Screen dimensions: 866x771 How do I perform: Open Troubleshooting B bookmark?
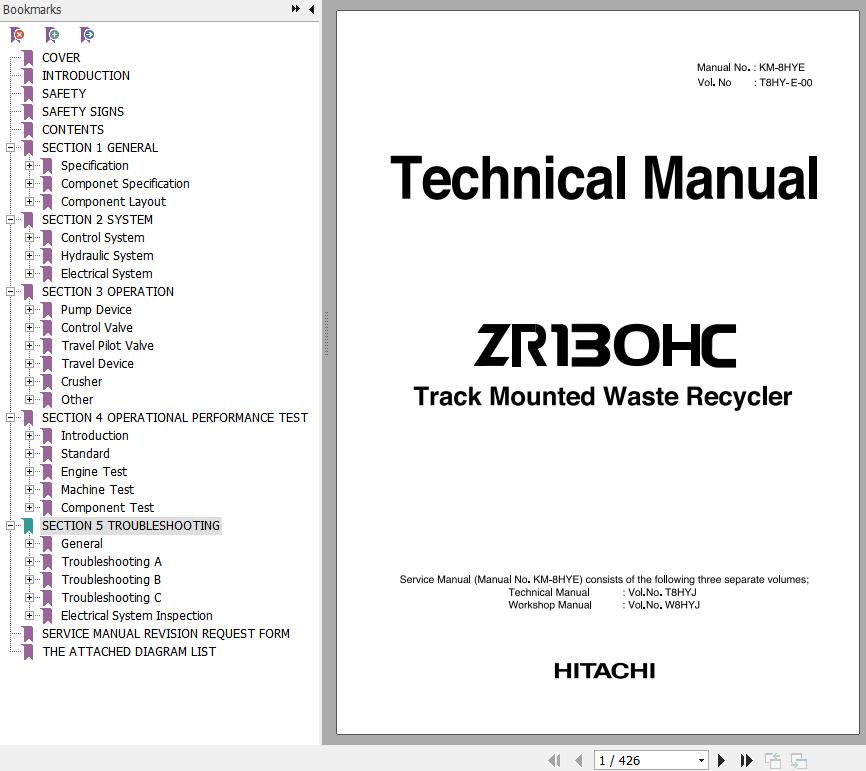click(111, 579)
